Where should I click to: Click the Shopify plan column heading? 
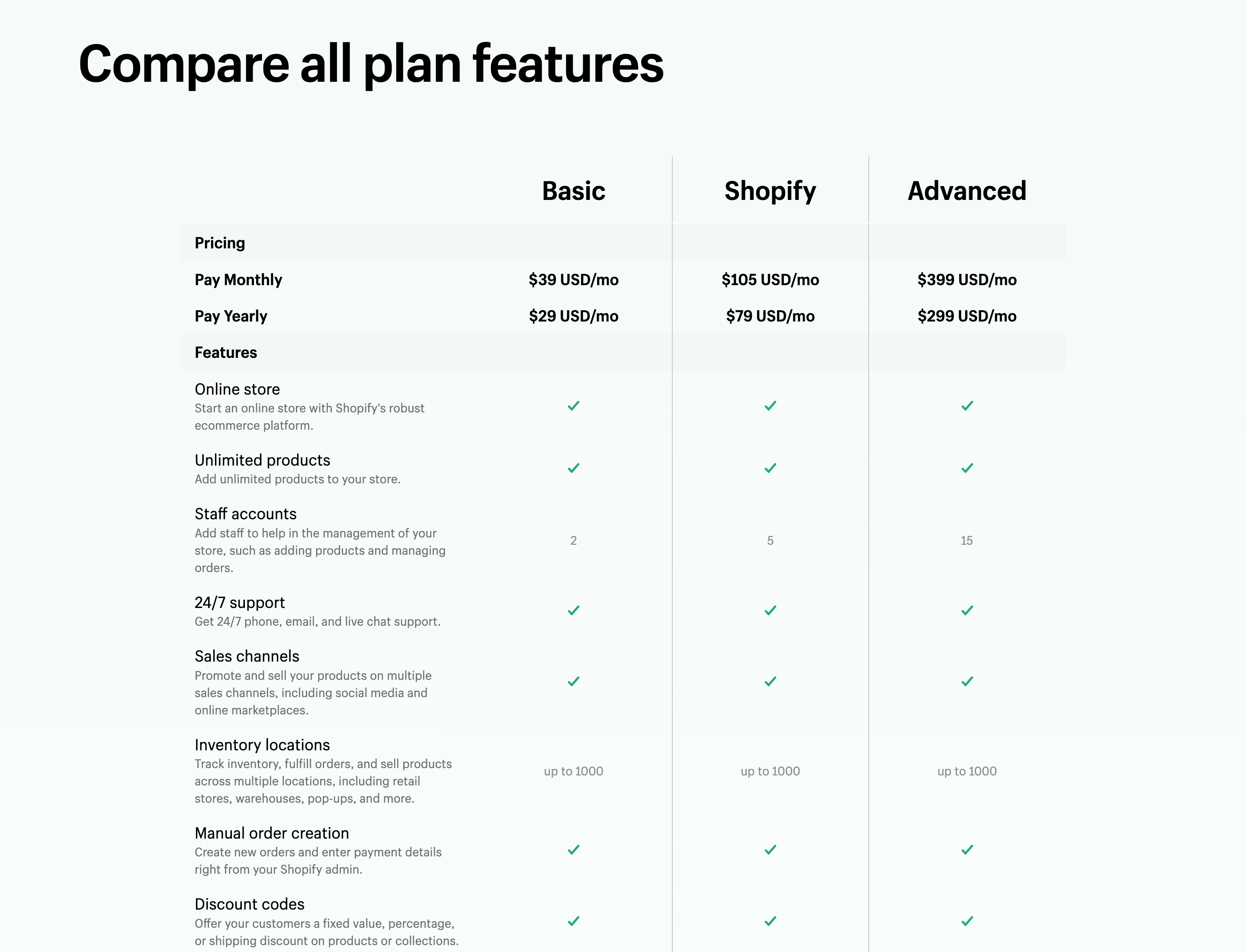(770, 191)
